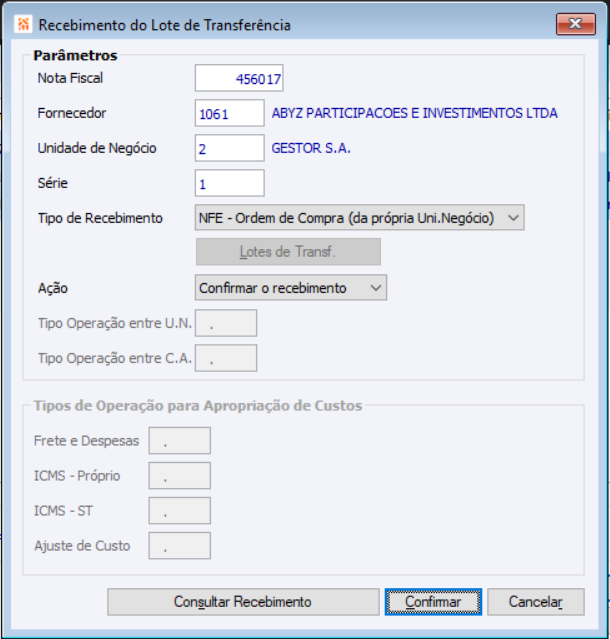Select the Unidade de Negócio field
Image resolution: width=610 pixels, height=639 pixels.
pyautogui.click(x=229, y=148)
